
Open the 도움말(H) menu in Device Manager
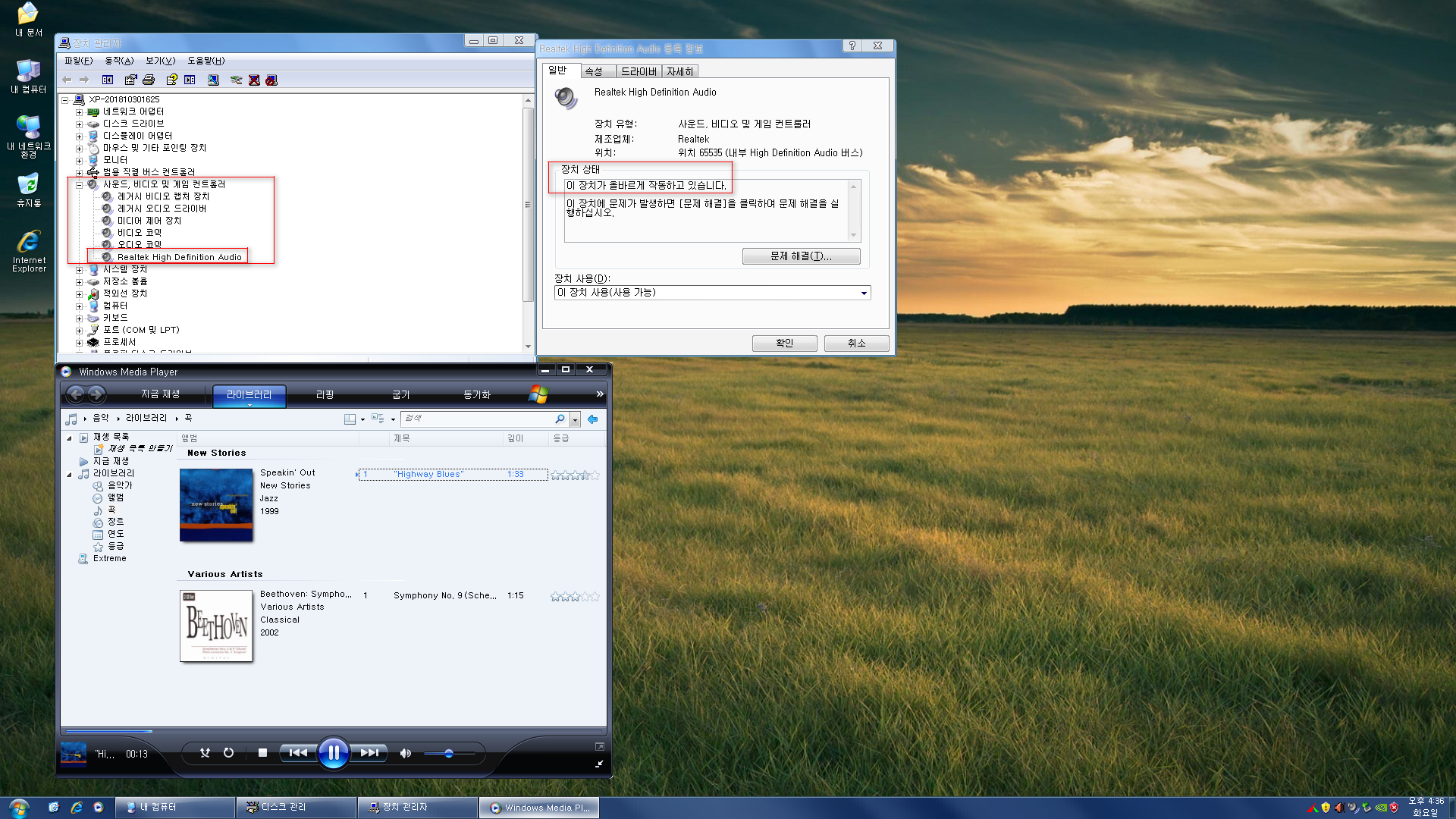pyautogui.click(x=206, y=61)
